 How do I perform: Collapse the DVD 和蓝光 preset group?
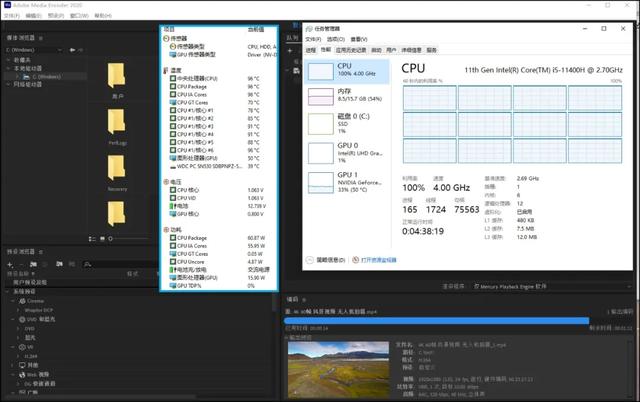coord(13,320)
